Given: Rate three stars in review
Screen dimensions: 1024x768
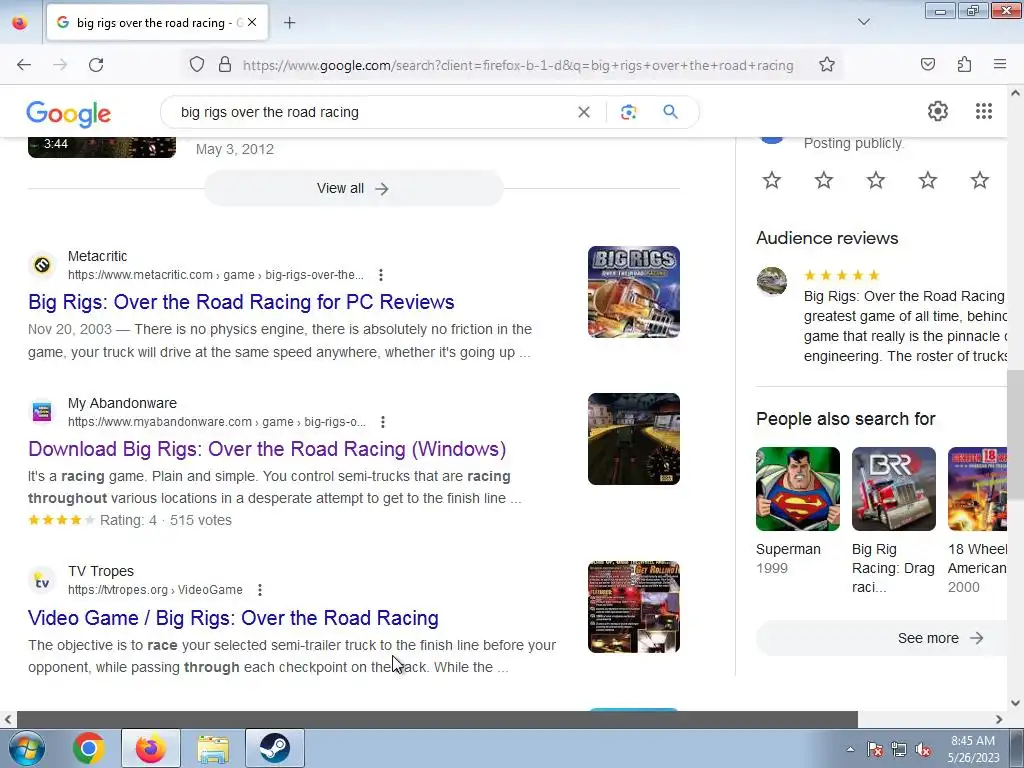Looking at the screenshot, I should 876,180.
